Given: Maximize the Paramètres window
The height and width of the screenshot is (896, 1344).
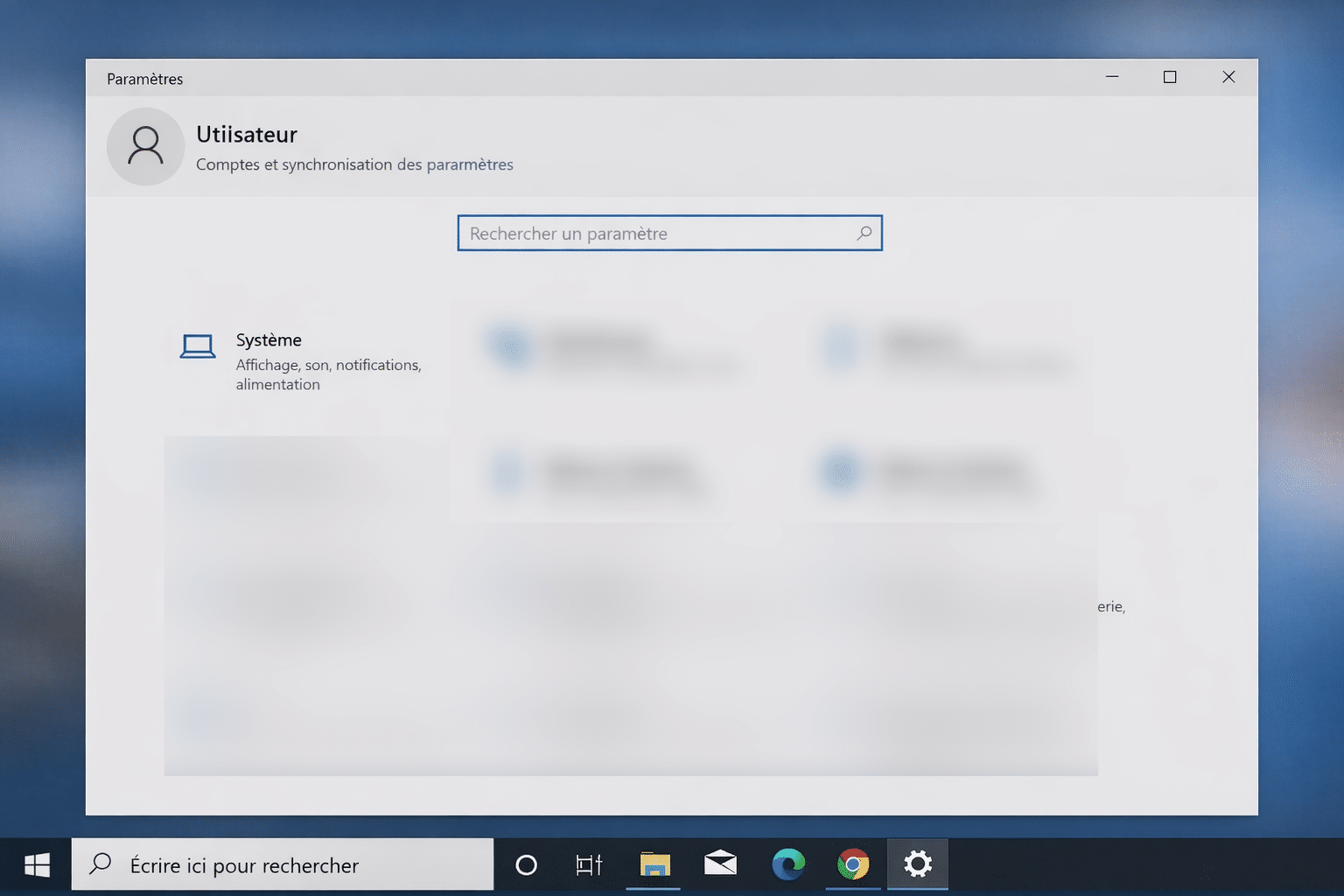Looking at the screenshot, I should point(1170,77).
